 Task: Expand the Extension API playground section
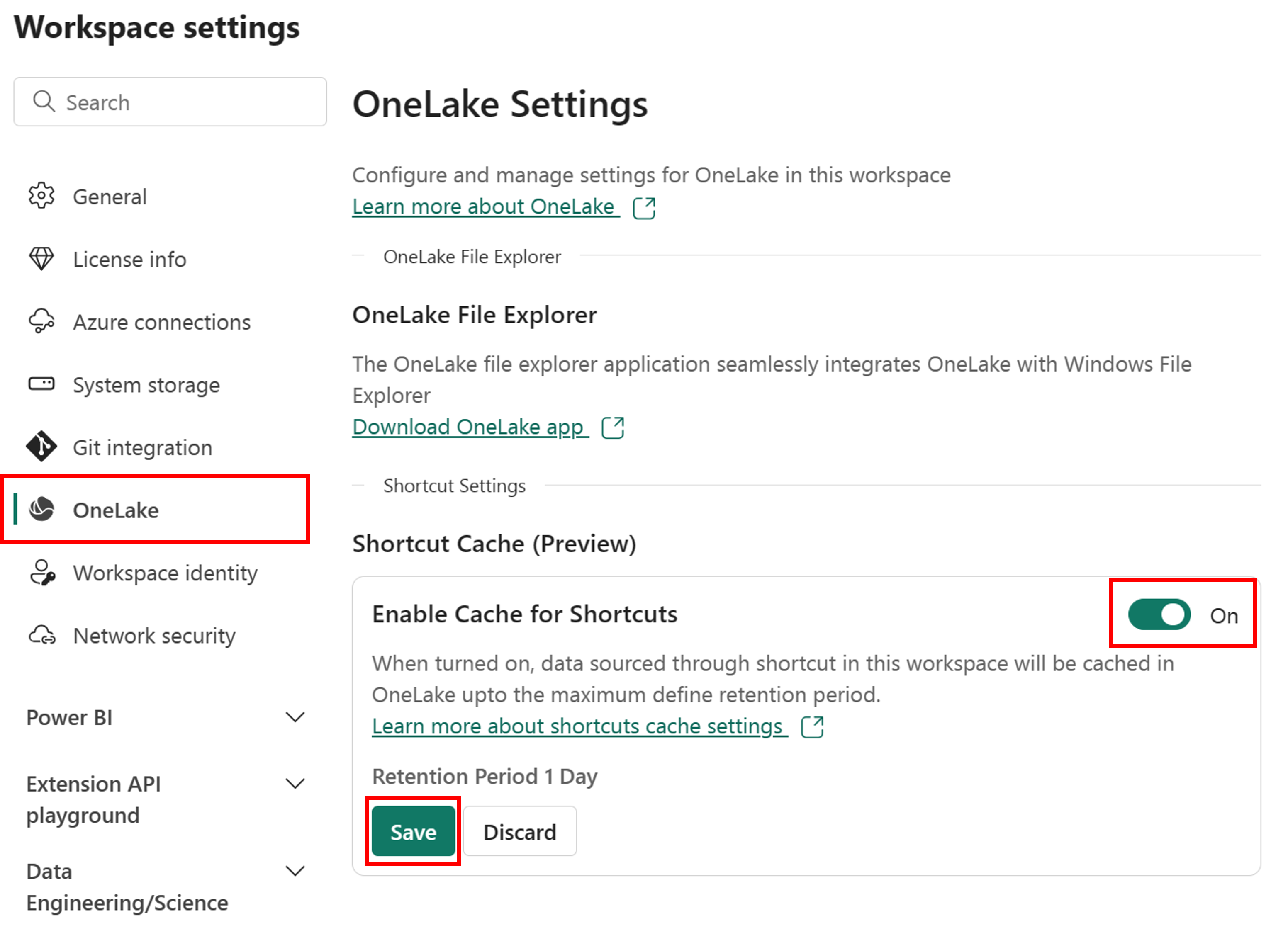click(x=295, y=784)
